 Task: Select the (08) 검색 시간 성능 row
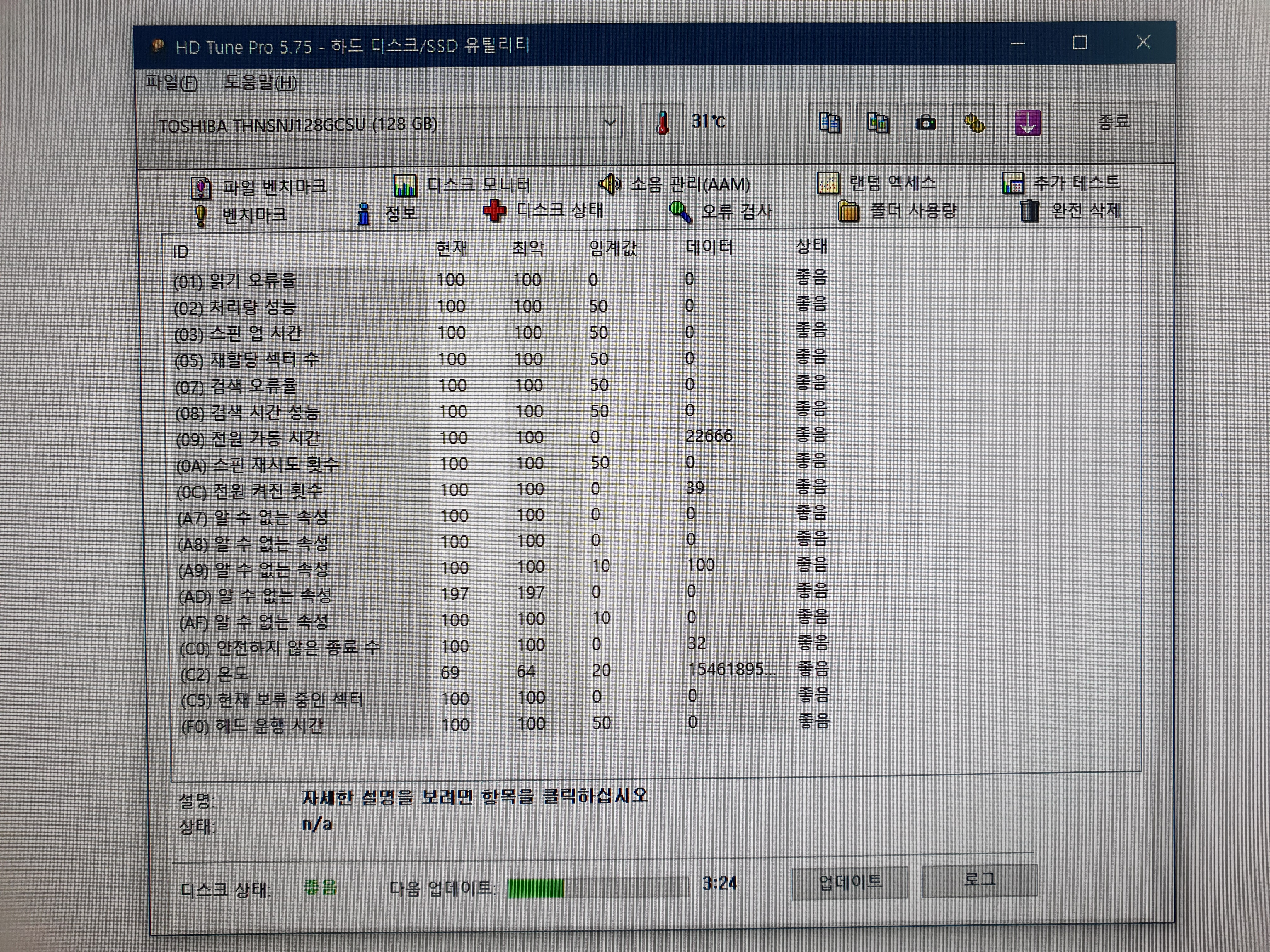tap(501, 411)
